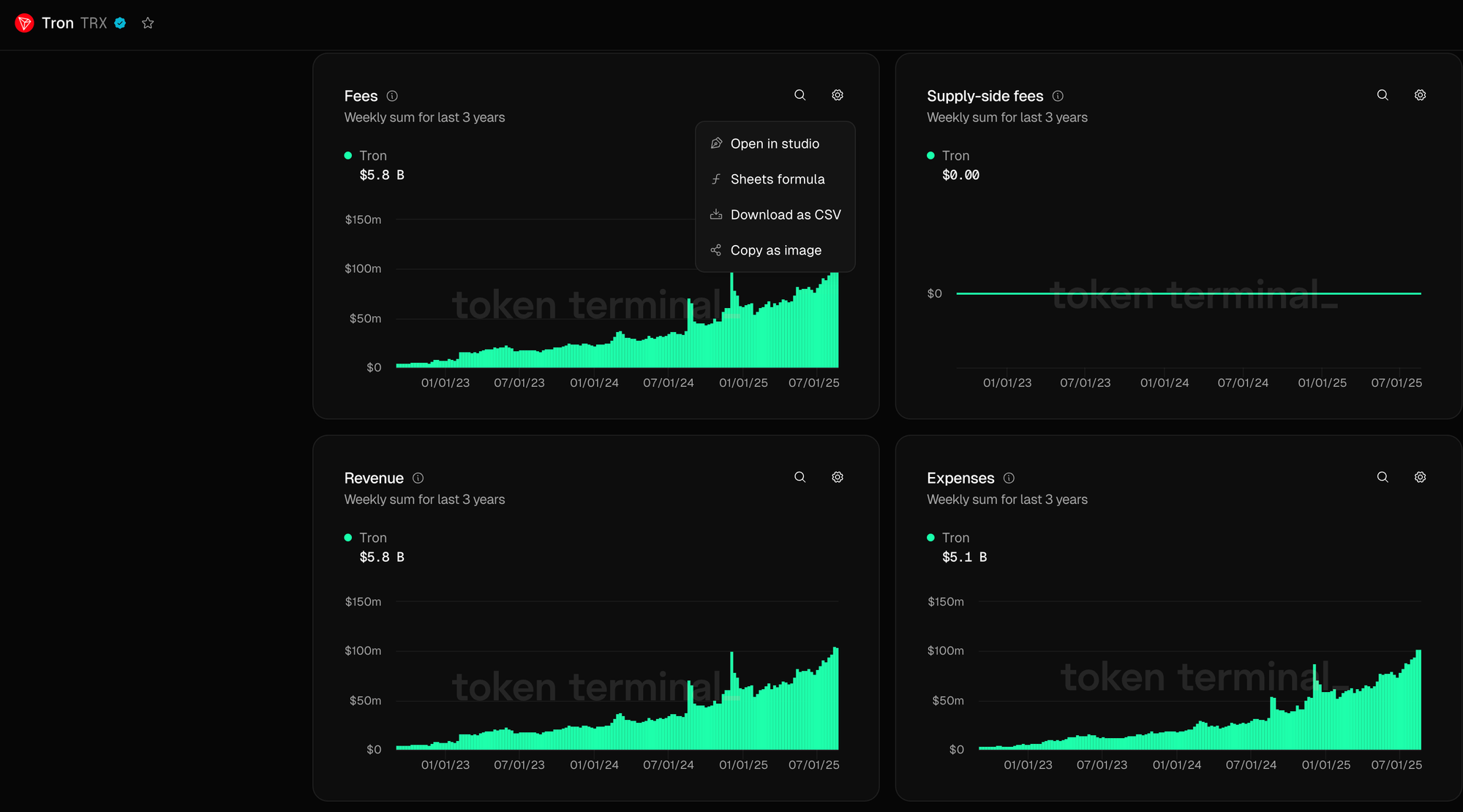Select Download as CSV option
The width and height of the screenshot is (1463, 812).
click(785, 214)
